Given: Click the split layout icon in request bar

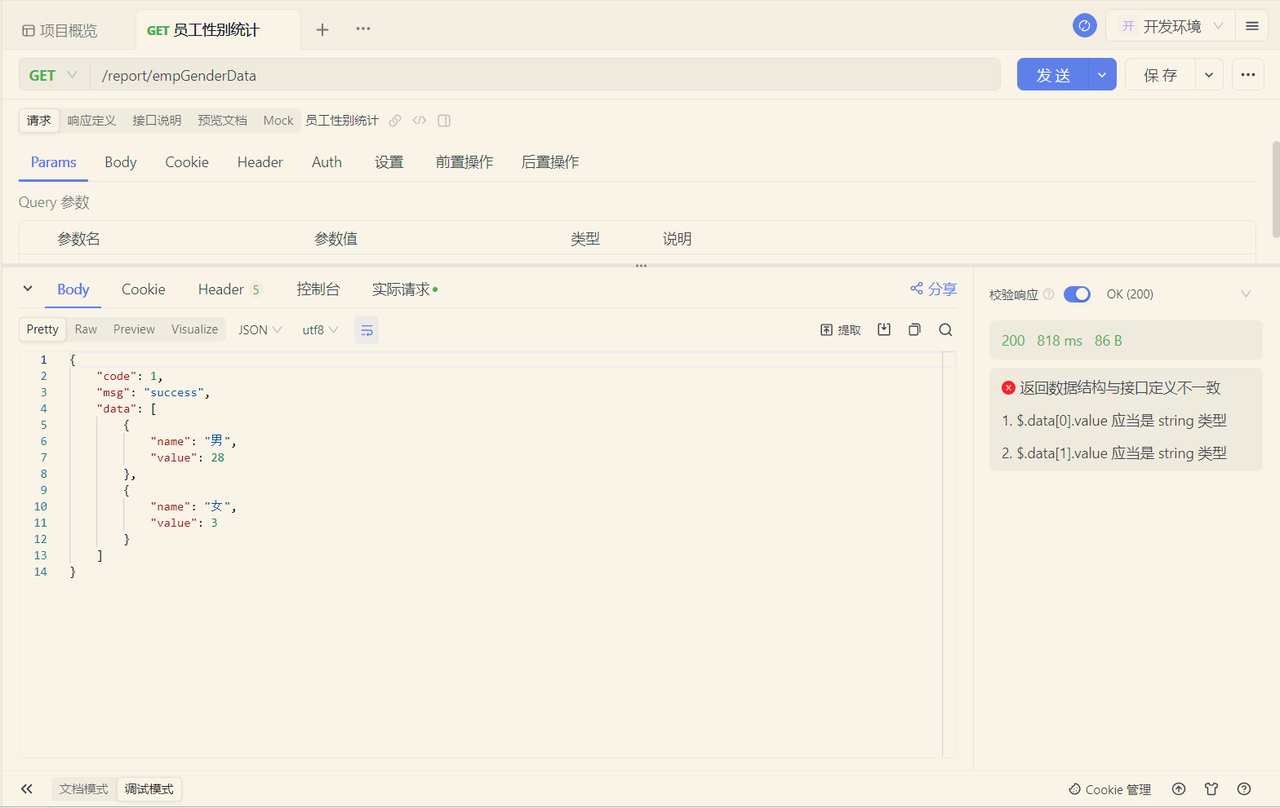Looking at the screenshot, I should [x=443, y=120].
